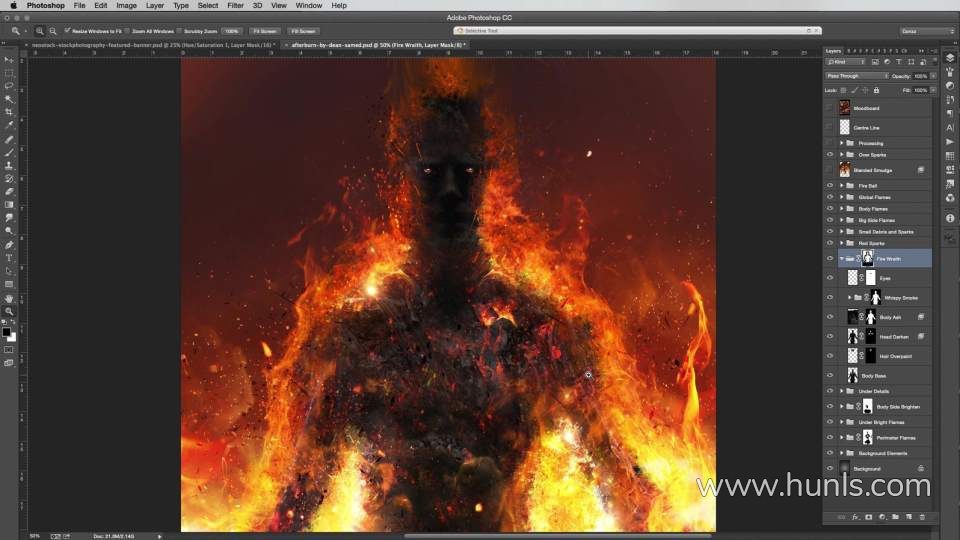Toggle Resize Windows to Fit checkbox
This screenshot has height=540, width=960.
67,31
